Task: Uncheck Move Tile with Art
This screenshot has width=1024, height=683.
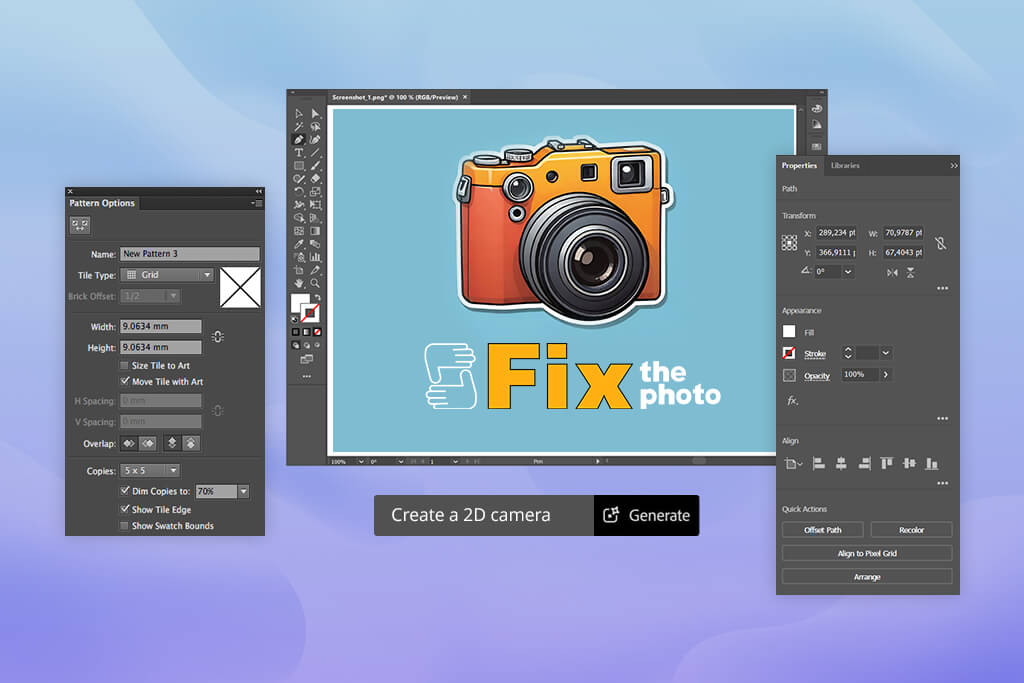Action: pos(124,381)
